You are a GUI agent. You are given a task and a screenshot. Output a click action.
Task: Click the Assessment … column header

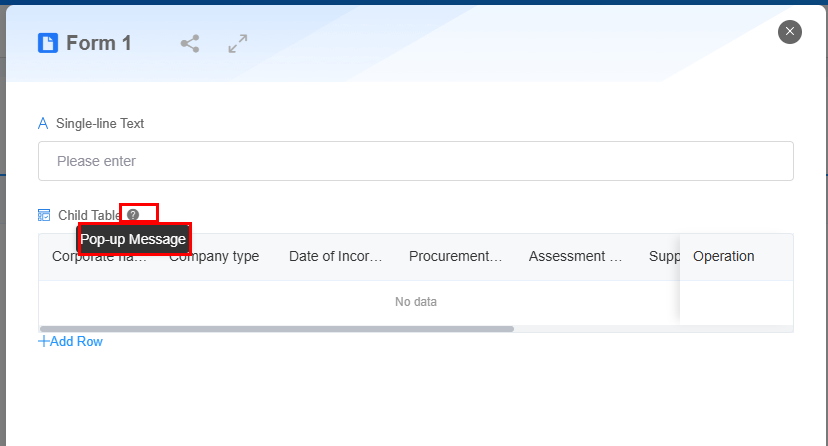click(576, 257)
